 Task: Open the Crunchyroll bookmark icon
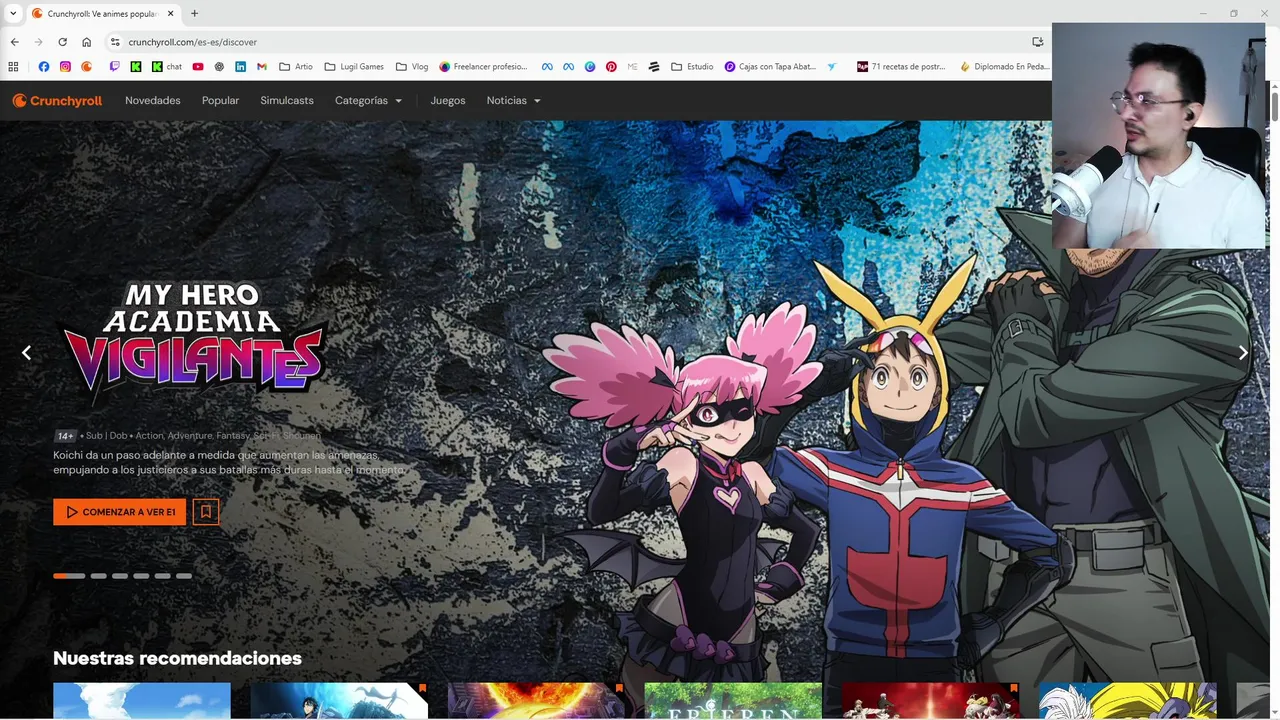point(87,67)
